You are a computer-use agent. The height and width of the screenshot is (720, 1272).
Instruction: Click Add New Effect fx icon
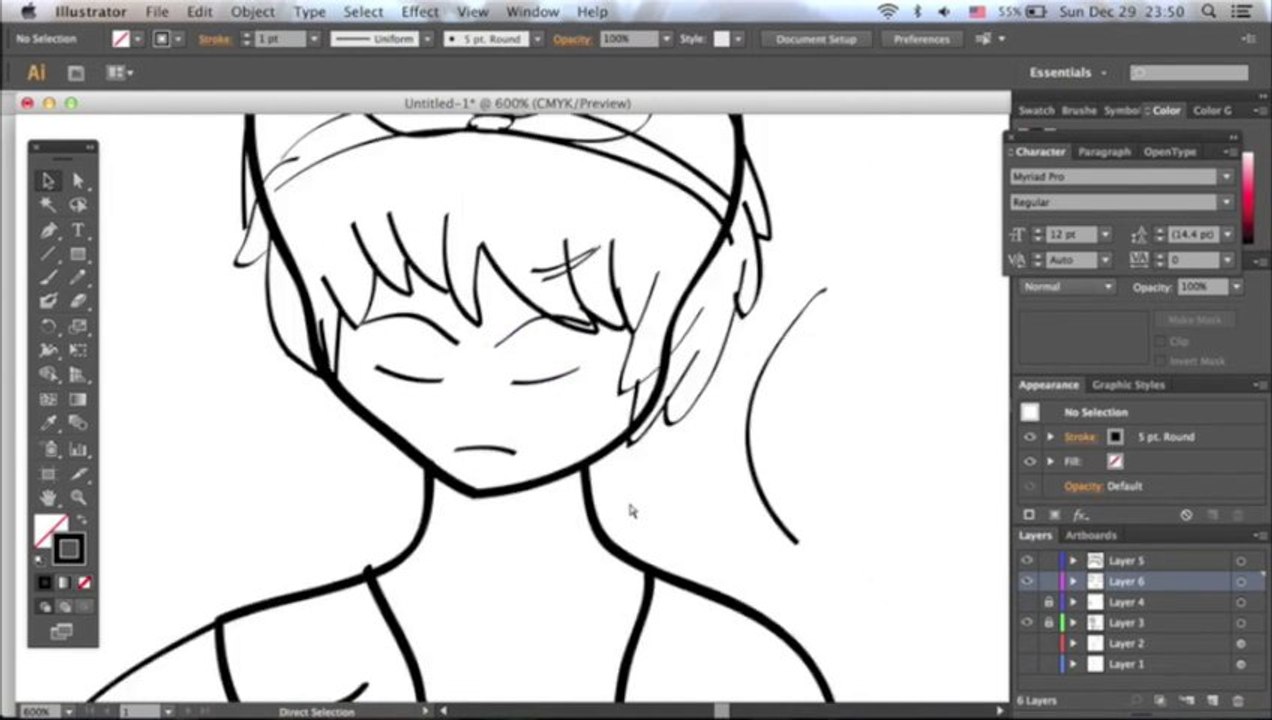pyautogui.click(x=1080, y=515)
